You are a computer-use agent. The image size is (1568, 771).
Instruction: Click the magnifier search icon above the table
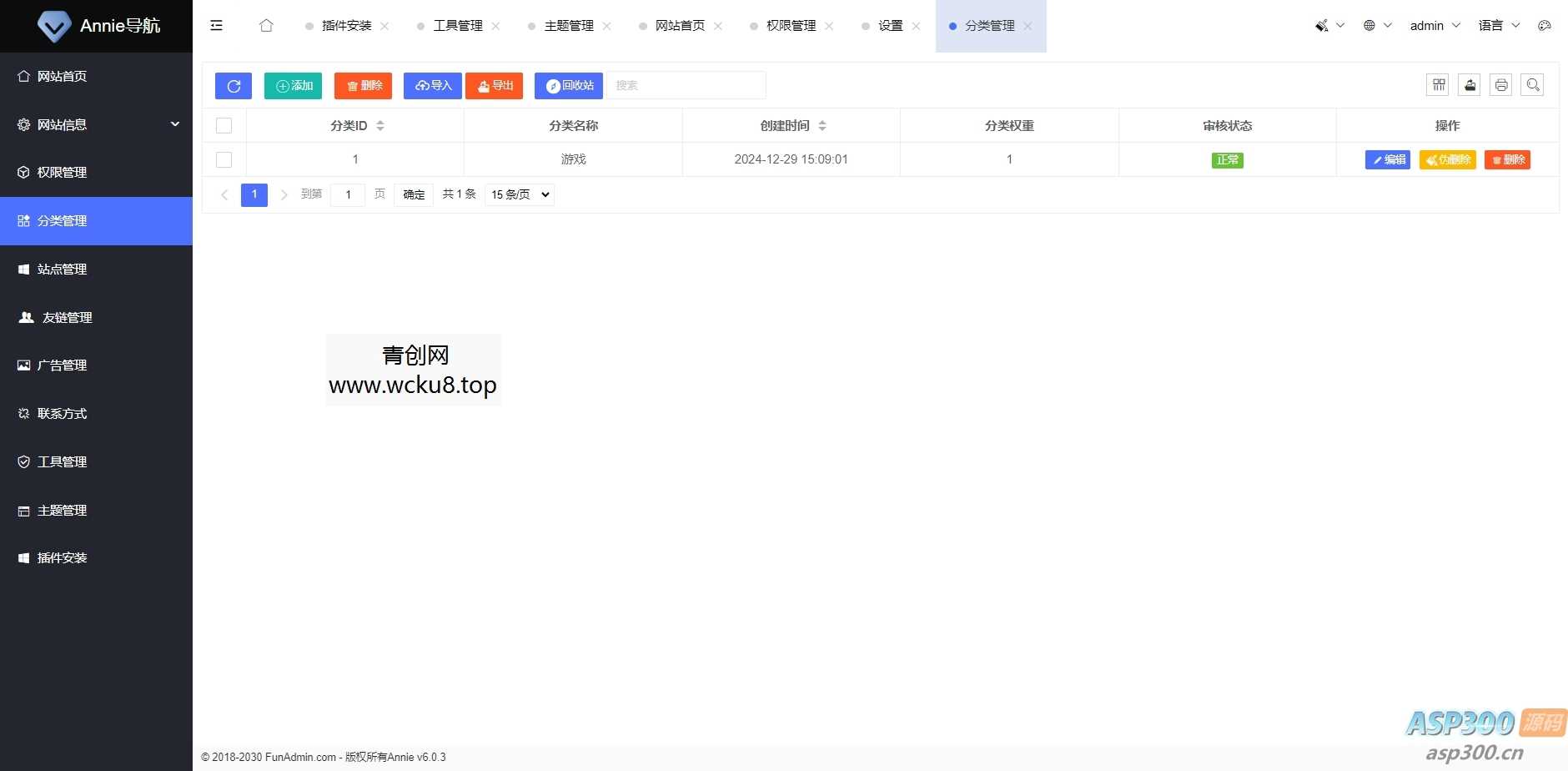pos(1533,84)
